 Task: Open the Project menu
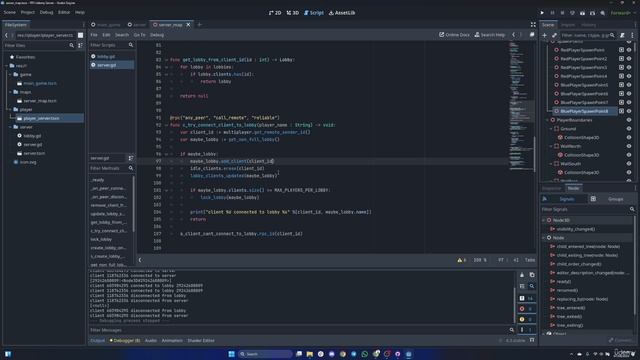[28, 13]
